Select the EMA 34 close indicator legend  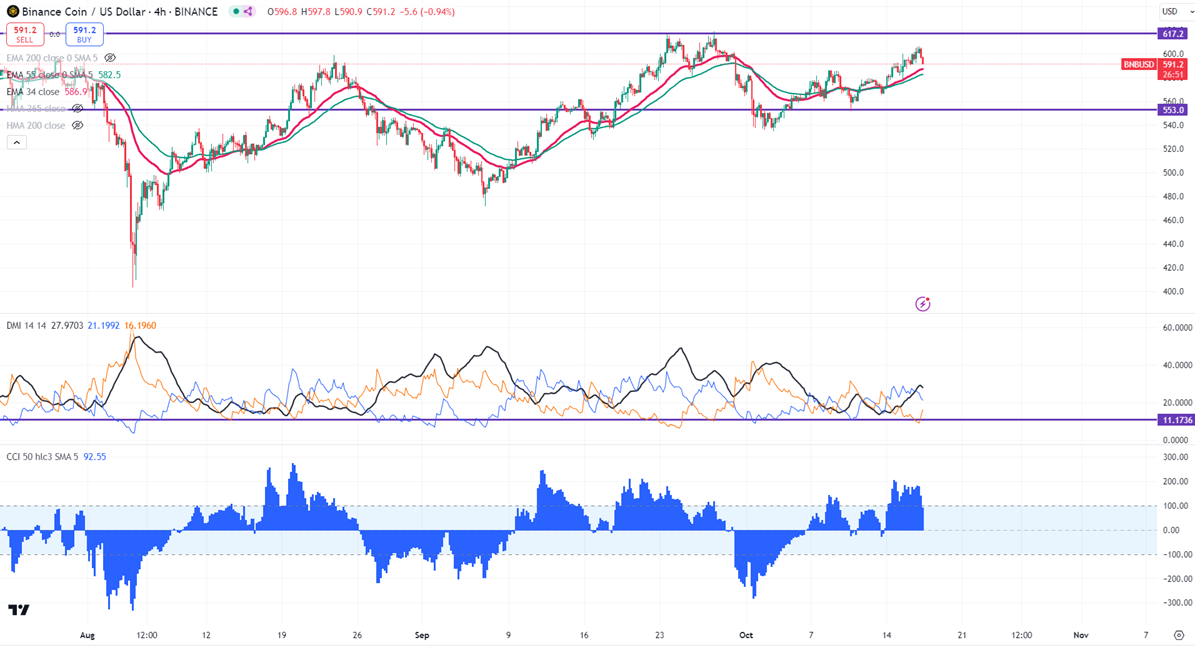click(32, 91)
